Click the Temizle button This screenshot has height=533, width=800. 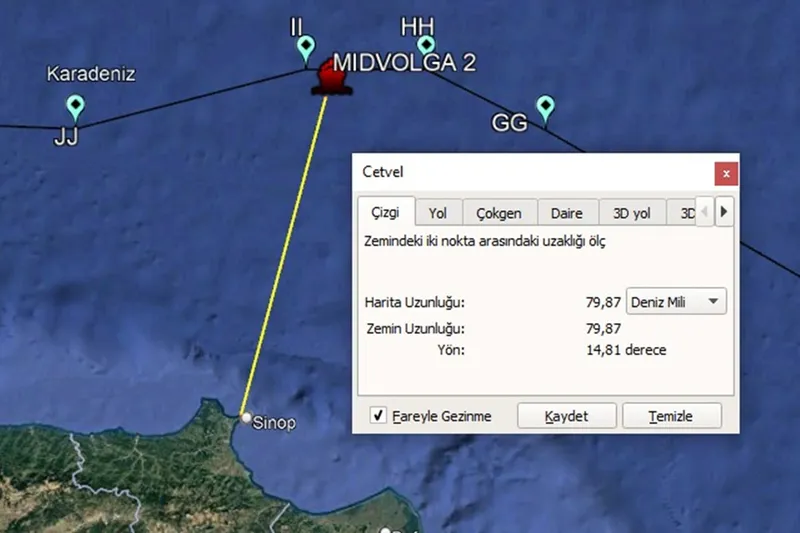click(x=670, y=416)
